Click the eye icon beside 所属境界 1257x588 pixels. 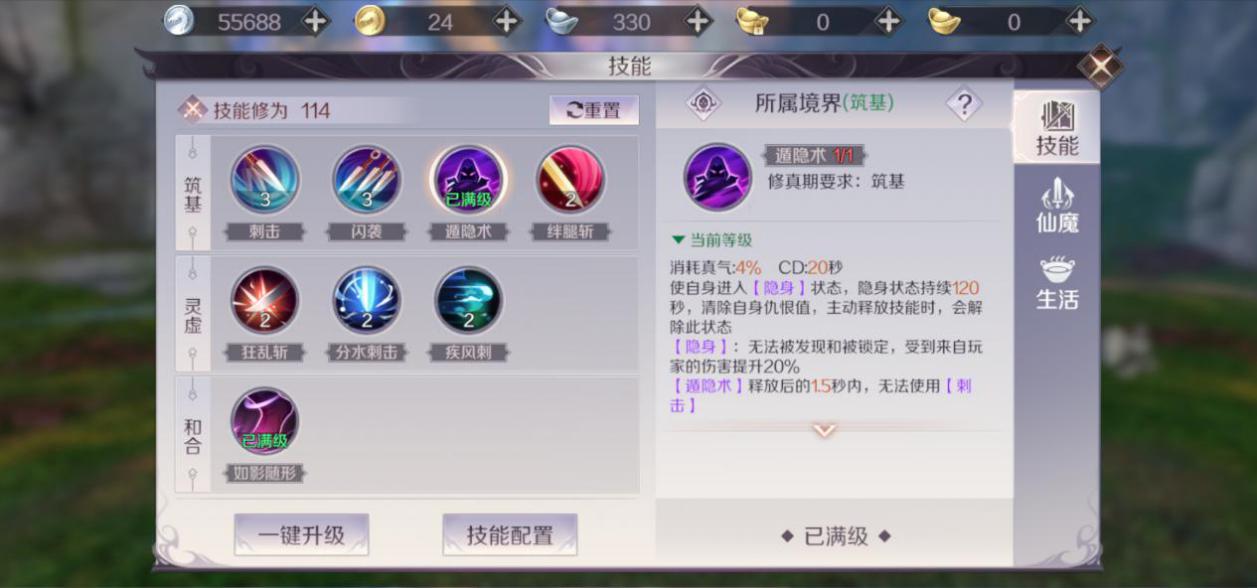[703, 104]
